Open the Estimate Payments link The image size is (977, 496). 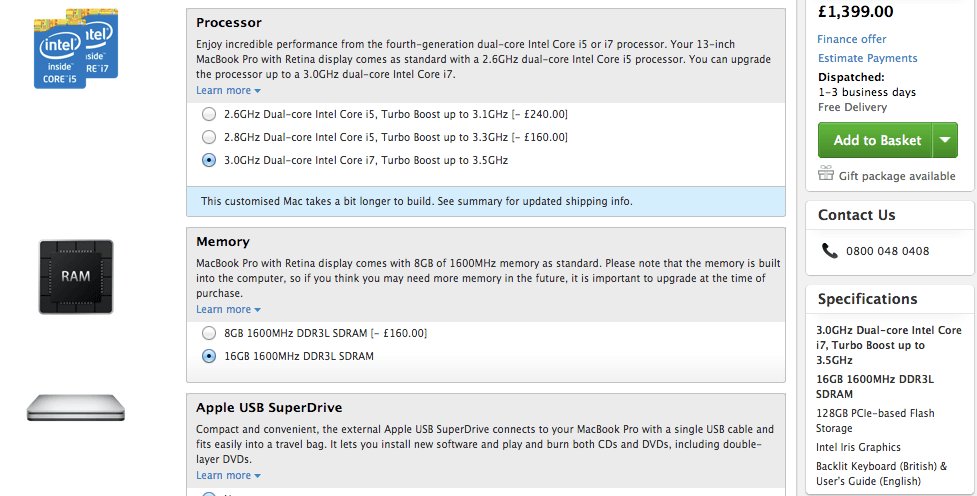click(867, 59)
